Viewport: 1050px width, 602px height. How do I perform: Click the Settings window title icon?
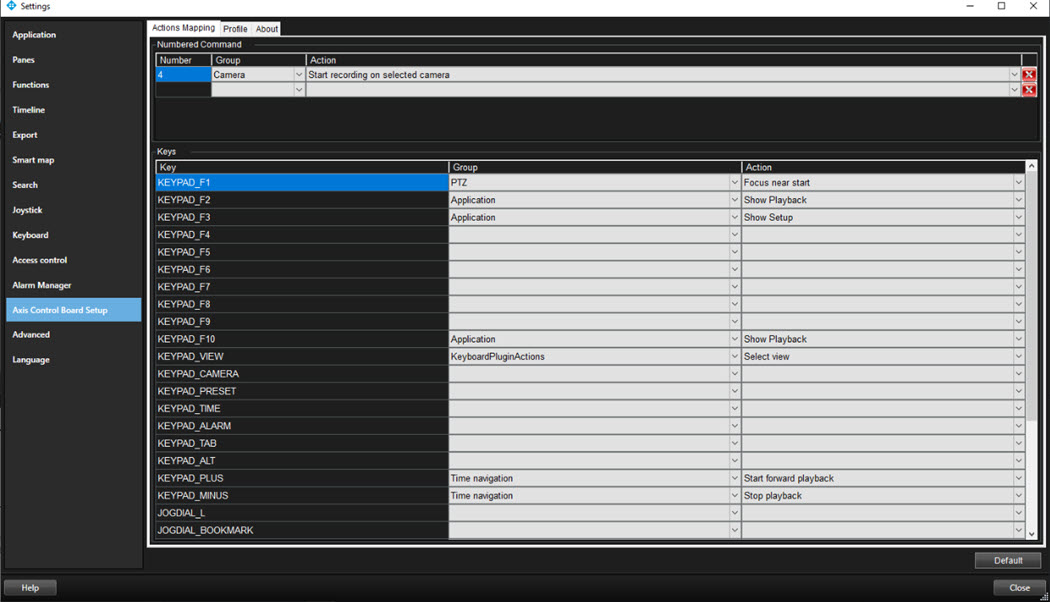pos(11,6)
